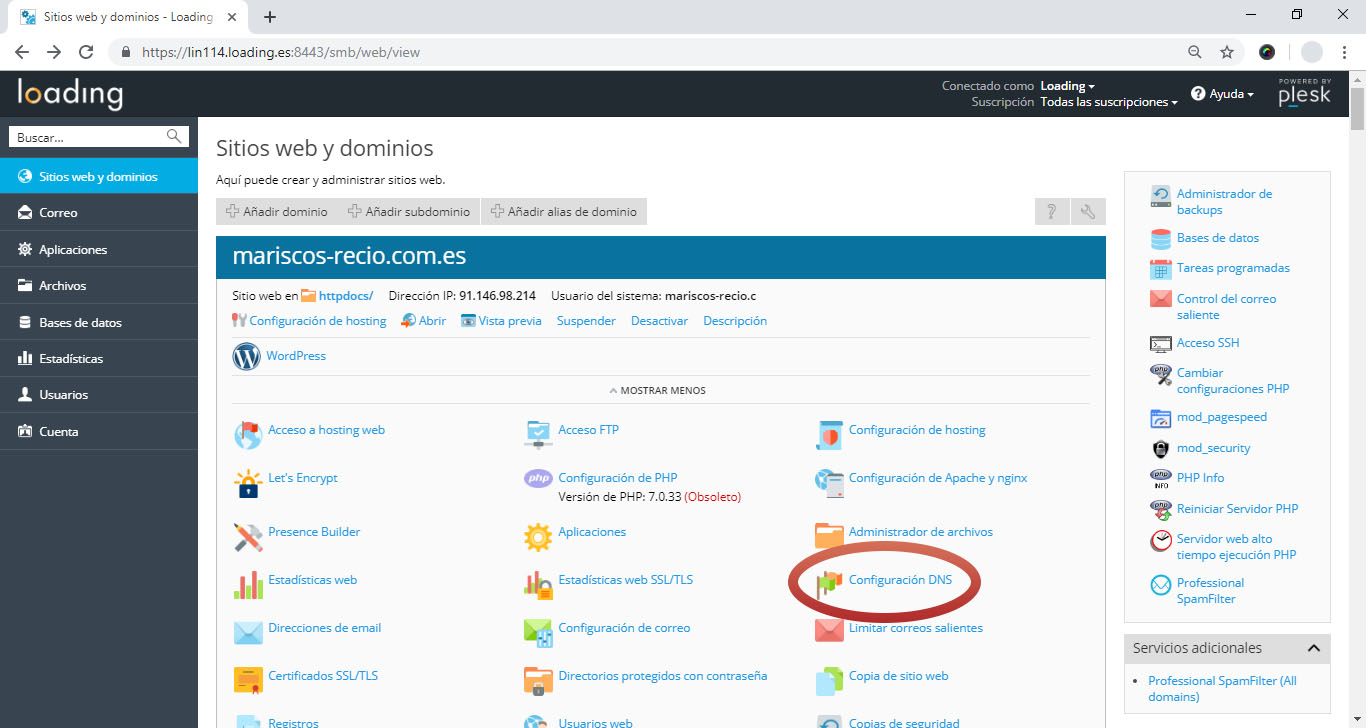Click the Limitar correos salientes envelope icon
The image size is (1366, 728).
pyautogui.click(x=829, y=633)
